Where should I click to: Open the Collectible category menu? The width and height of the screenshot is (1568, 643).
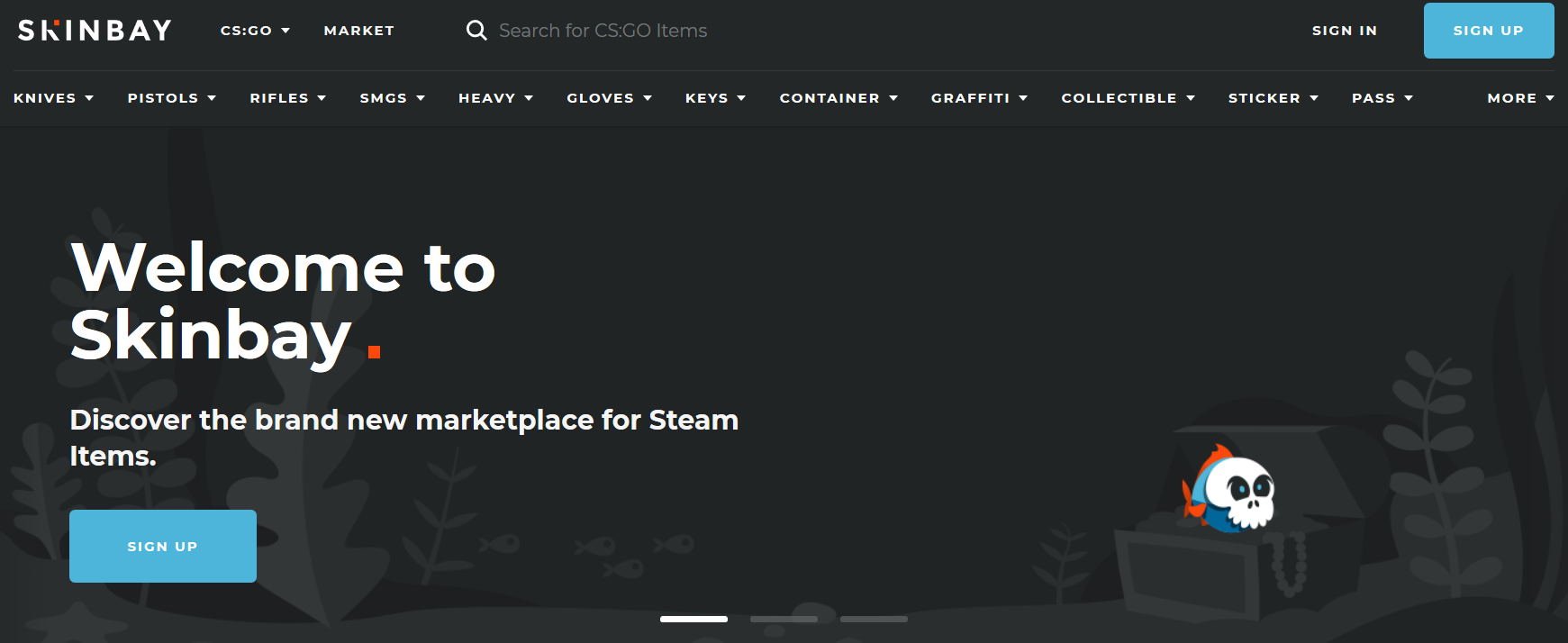tap(1128, 98)
